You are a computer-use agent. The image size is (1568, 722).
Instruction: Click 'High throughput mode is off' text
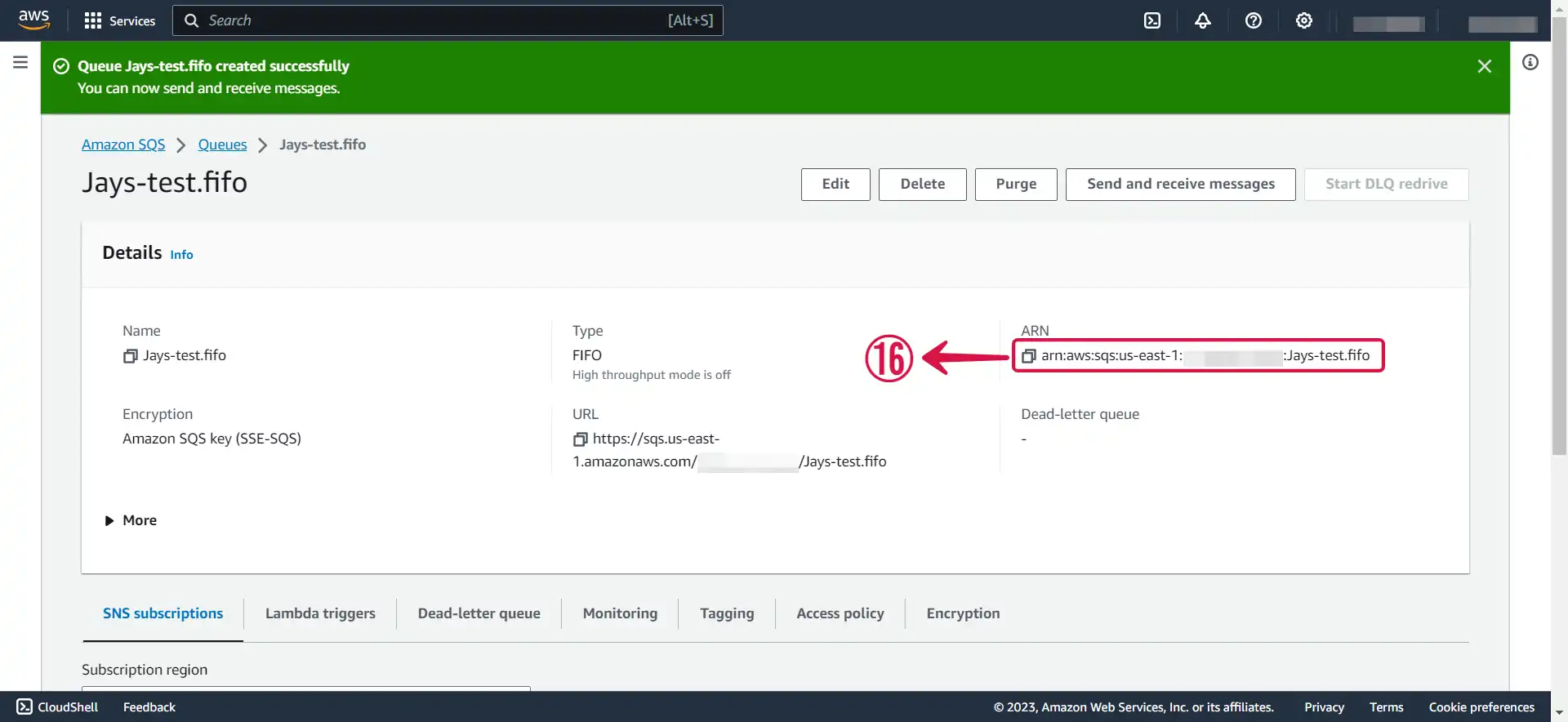(x=652, y=375)
